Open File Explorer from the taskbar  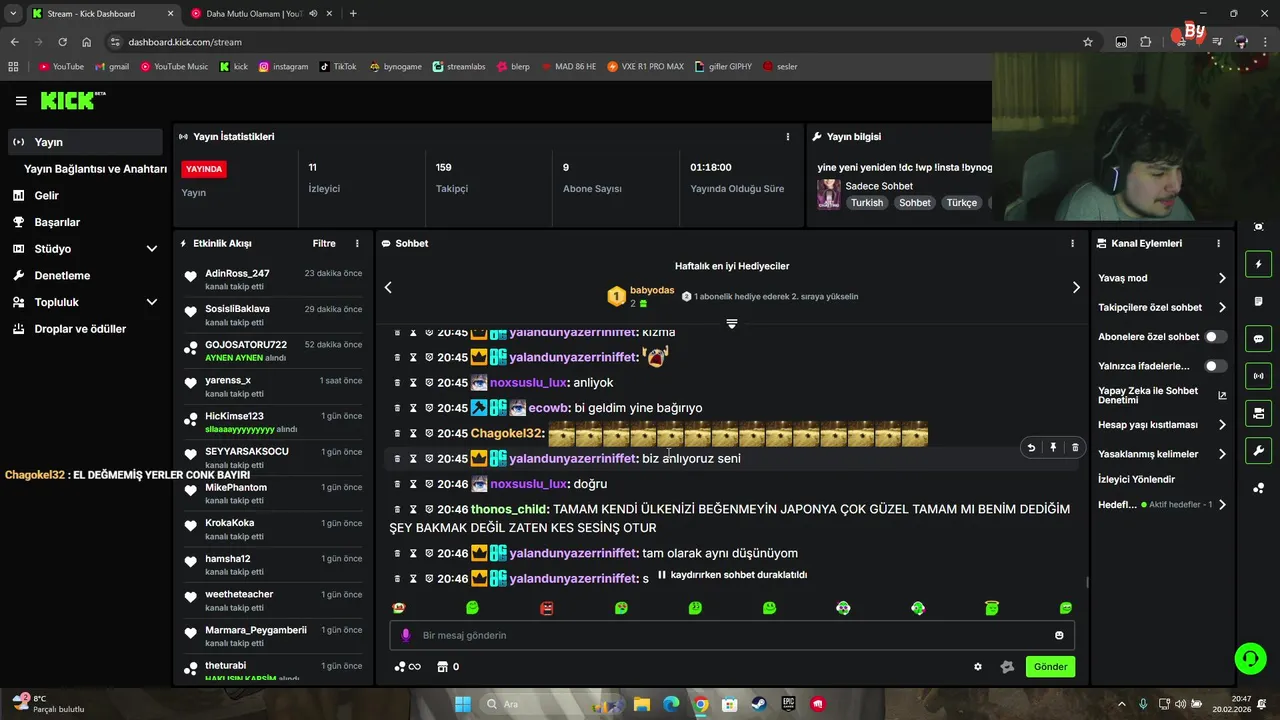pyautogui.click(x=642, y=704)
